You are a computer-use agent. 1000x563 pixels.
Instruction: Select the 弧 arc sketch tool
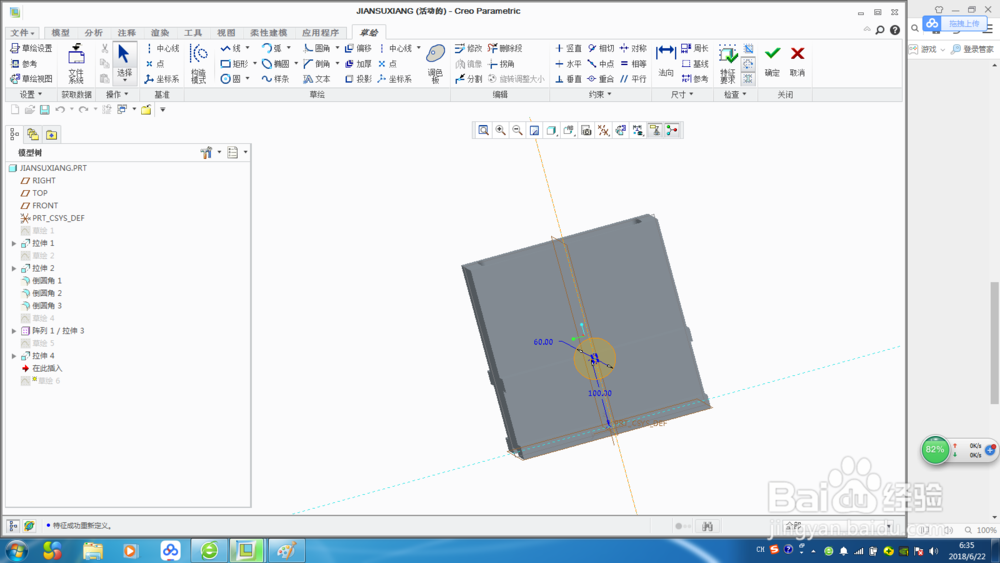pyautogui.click(x=272, y=48)
